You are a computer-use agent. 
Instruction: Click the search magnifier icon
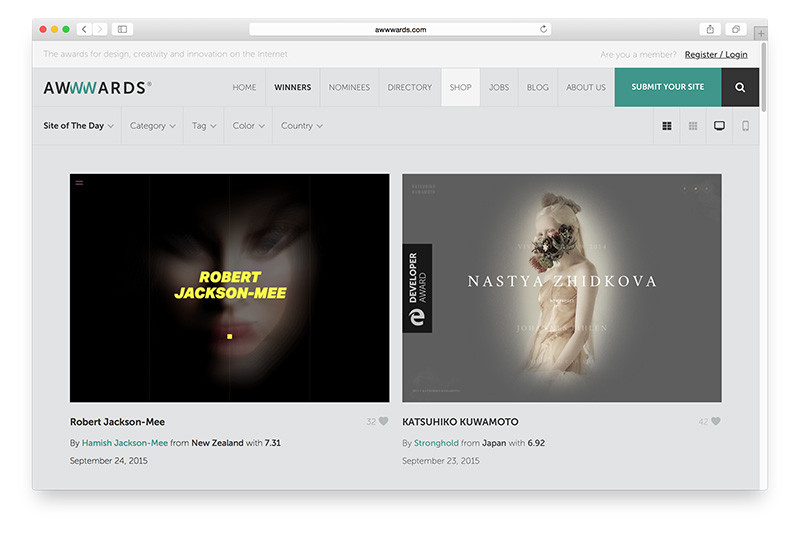coord(740,87)
